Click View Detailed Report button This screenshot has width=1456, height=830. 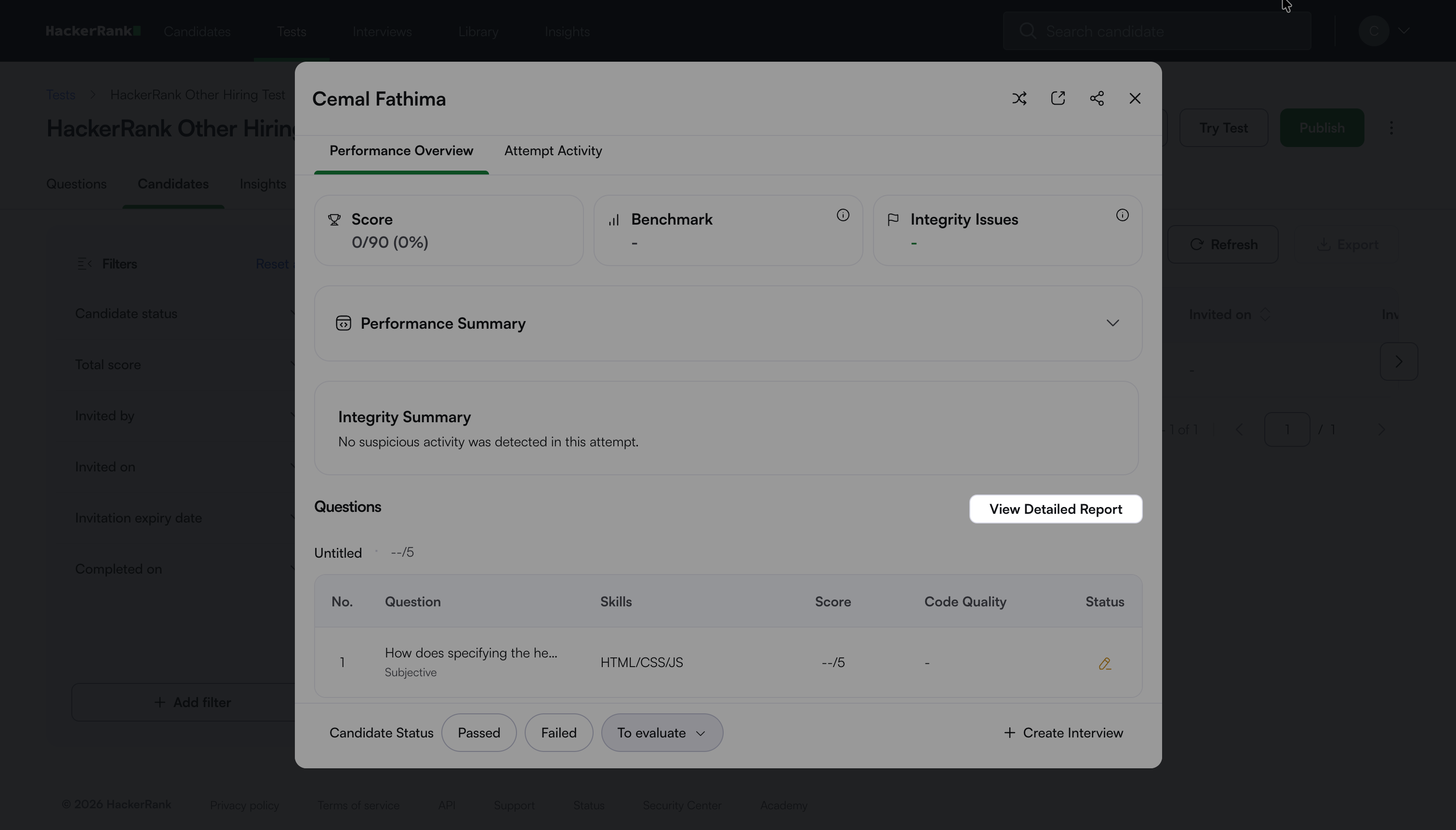click(1055, 509)
